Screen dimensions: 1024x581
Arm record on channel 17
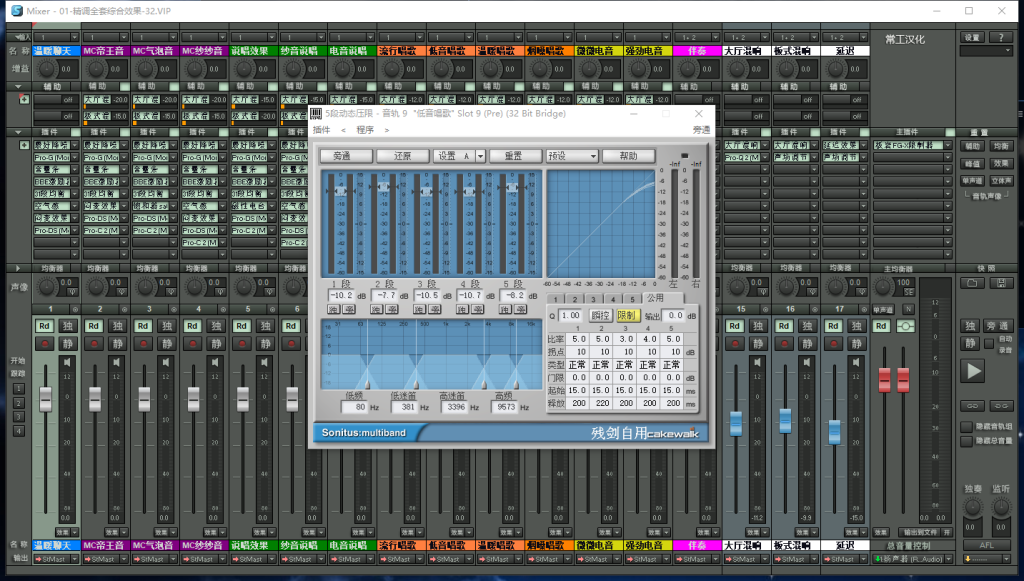tap(833, 343)
